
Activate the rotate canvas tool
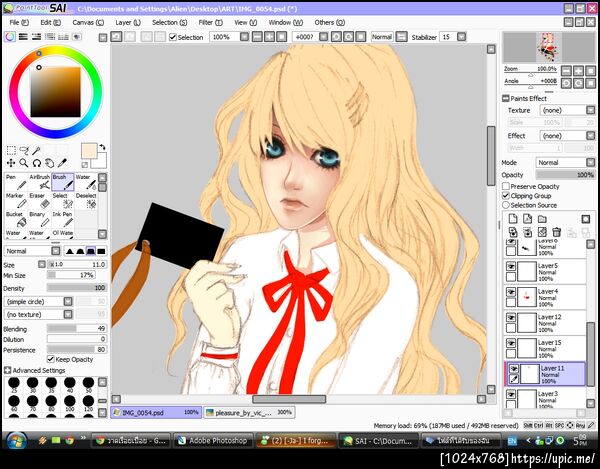coord(36,163)
